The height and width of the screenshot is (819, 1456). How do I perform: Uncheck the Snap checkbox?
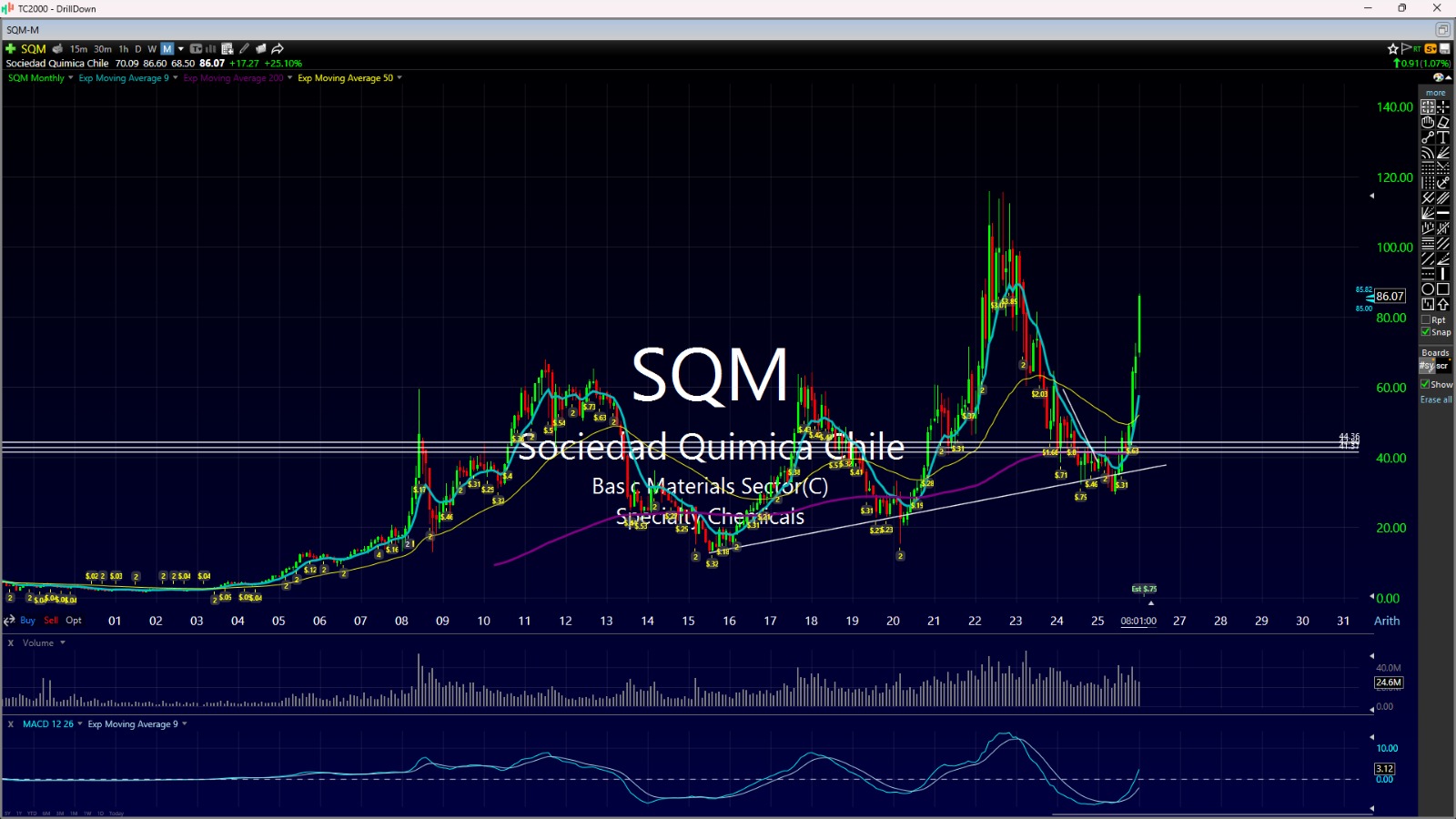coord(1426,332)
